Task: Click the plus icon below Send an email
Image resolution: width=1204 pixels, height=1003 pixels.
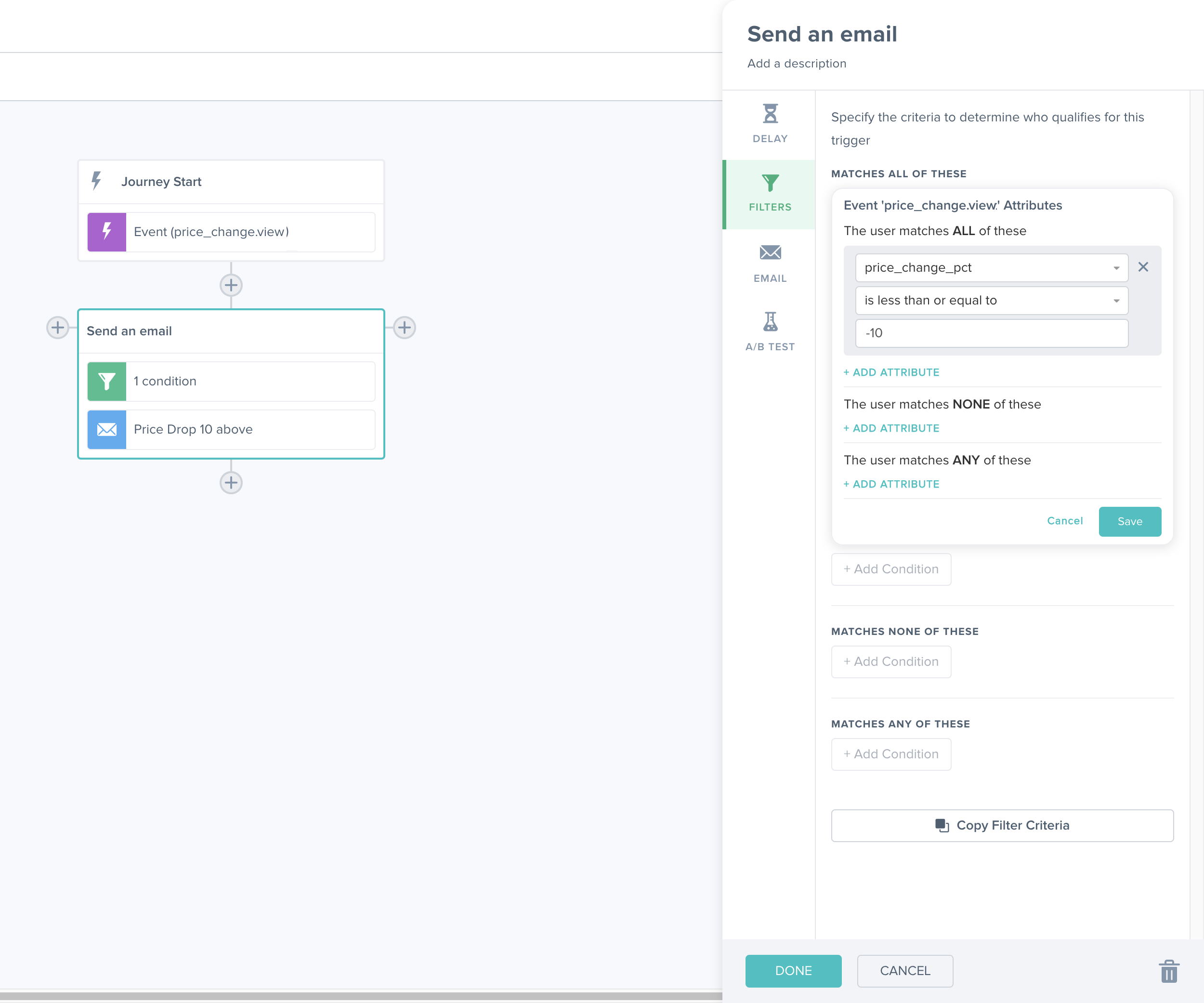Action: [x=231, y=482]
